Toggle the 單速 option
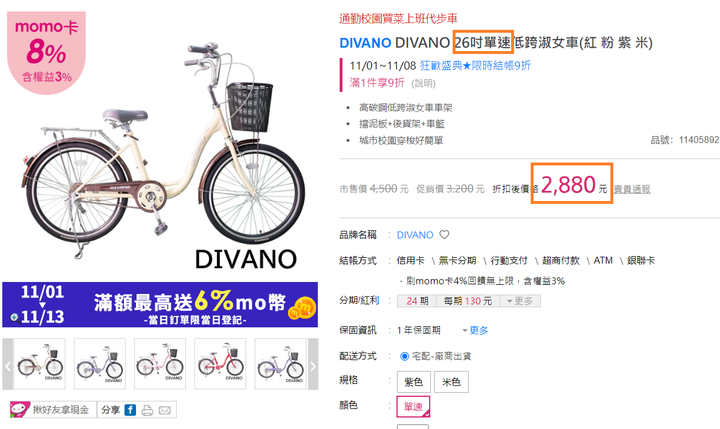Image resolution: width=720 pixels, height=429 pixels. 413,406
